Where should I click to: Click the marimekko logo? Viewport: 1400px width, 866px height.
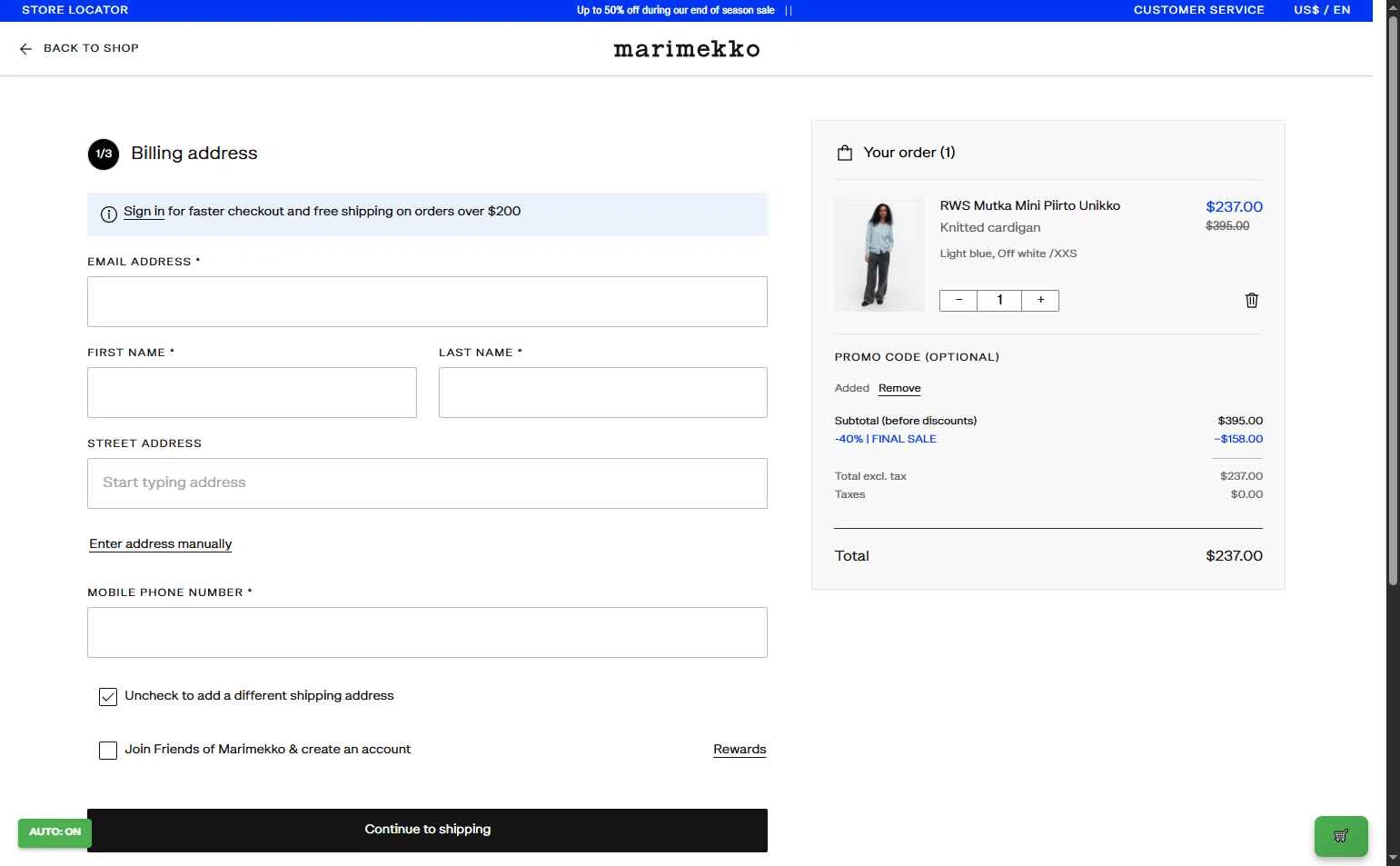pos(687,49)
